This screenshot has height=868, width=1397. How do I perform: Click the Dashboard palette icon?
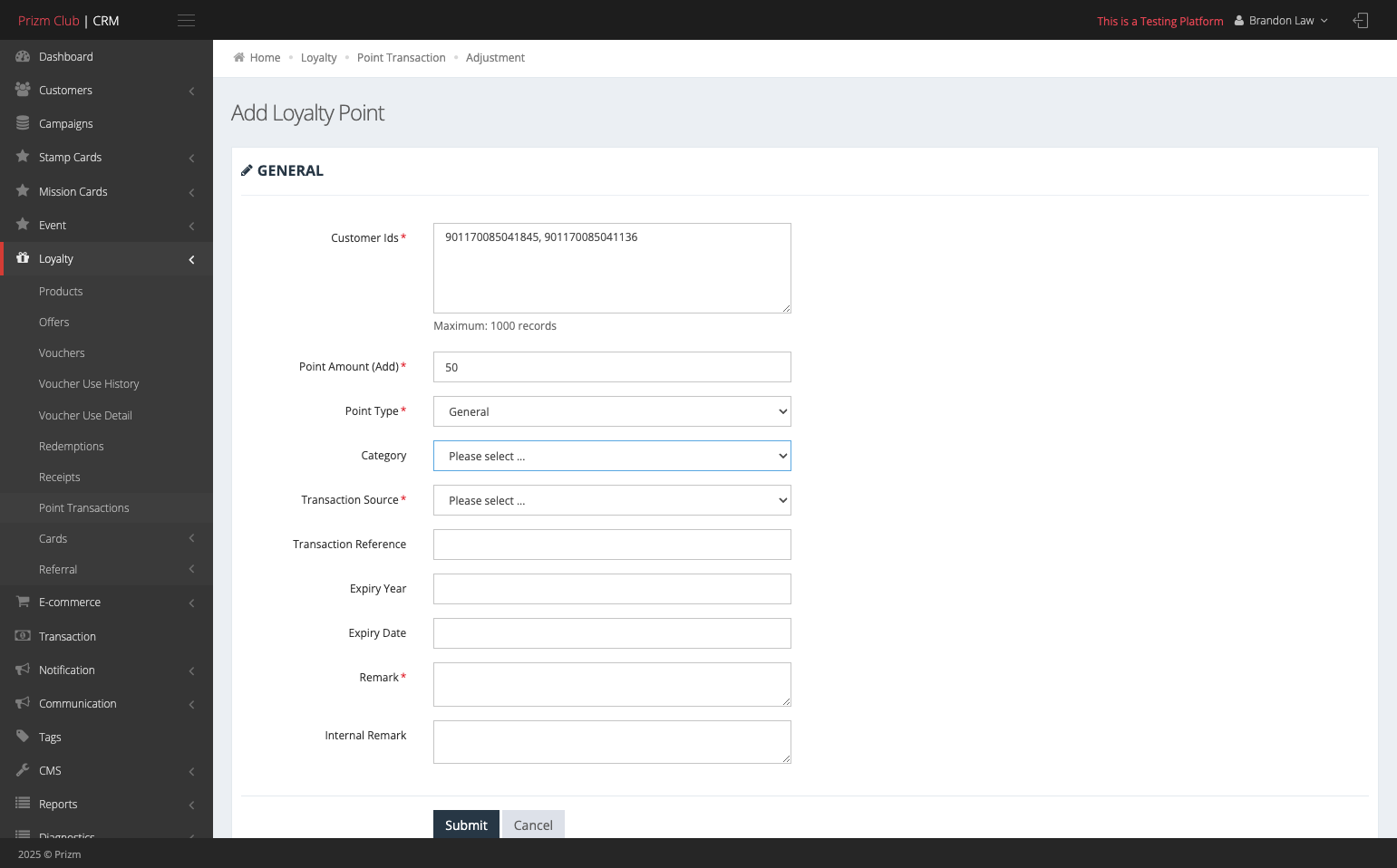tap(23, 56)
